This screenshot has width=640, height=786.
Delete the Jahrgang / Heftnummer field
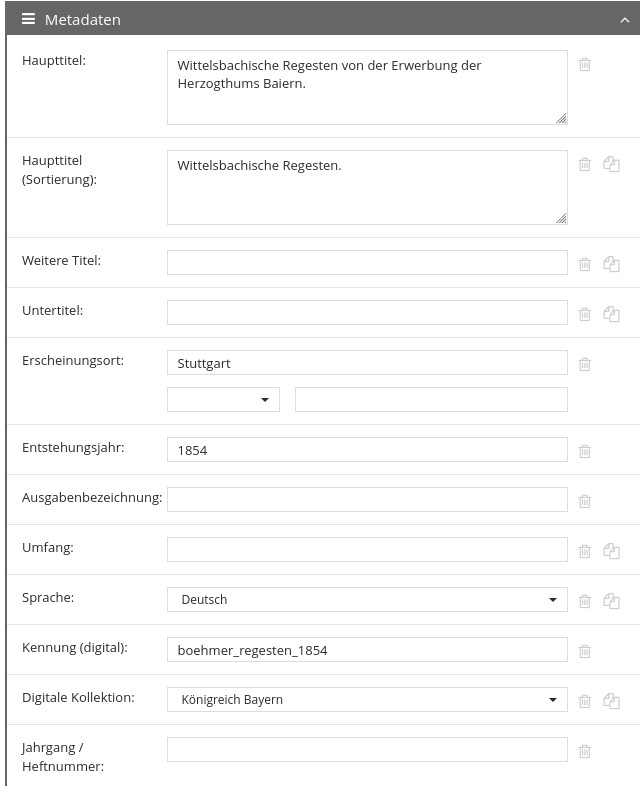click(584, 751)
